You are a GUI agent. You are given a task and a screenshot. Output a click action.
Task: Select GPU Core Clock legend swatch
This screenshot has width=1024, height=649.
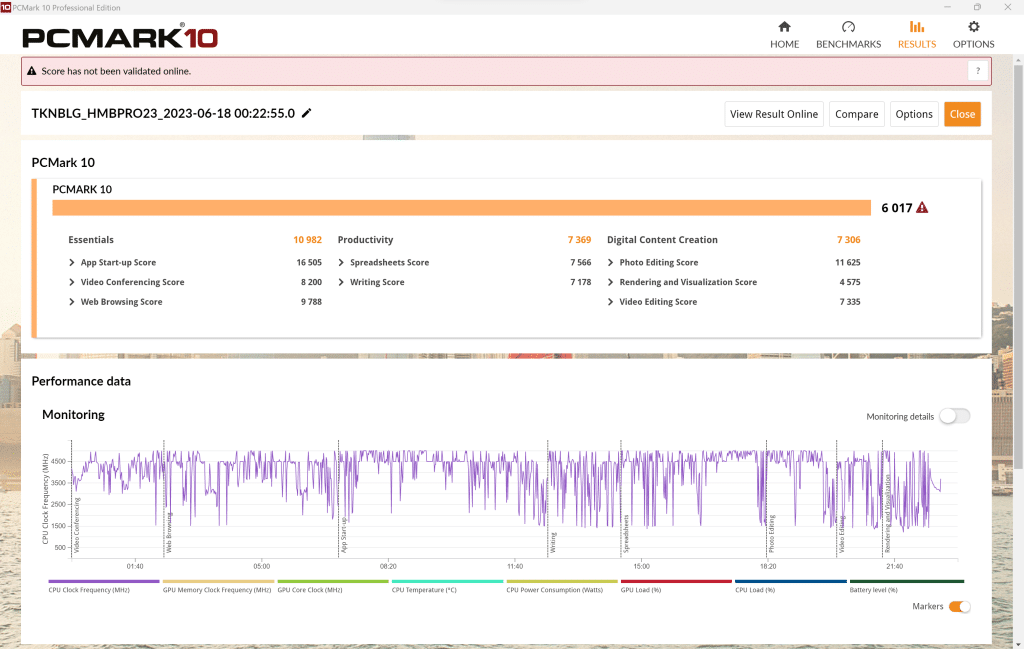point(333,581)
